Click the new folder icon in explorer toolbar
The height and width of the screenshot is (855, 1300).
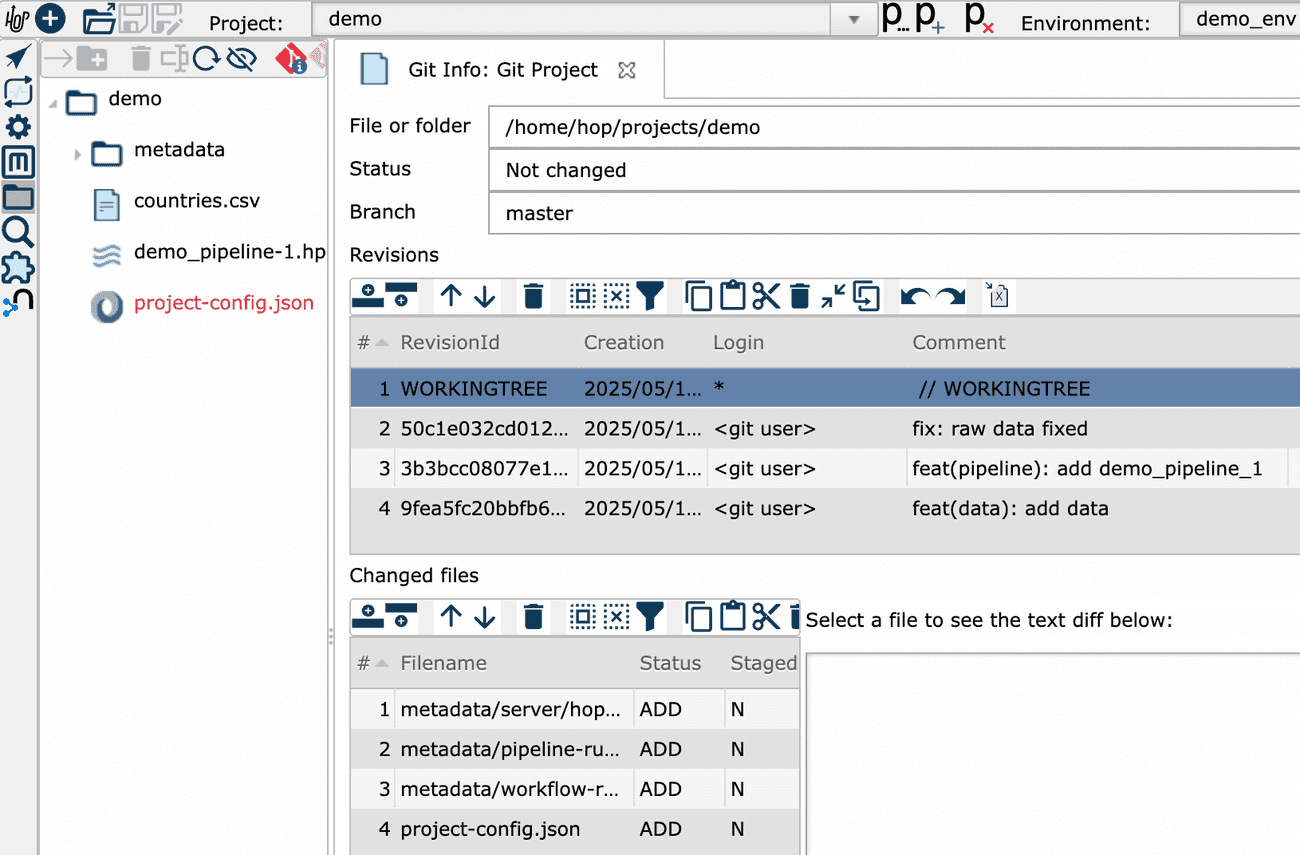pyautogui.click(x=92, y=59)
